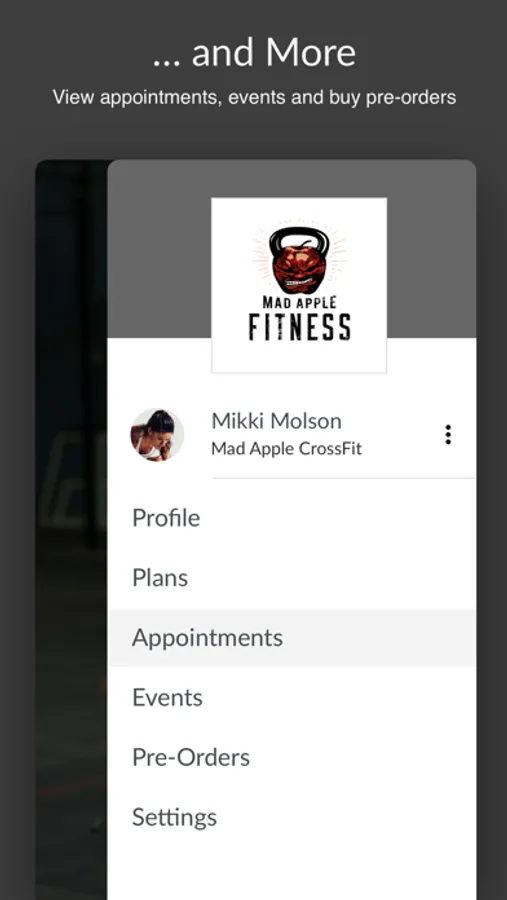Click the kettlebell apple graphic
Image resolution: width=507 pixels, height=900 pixels.
click(x=299, y=260)
